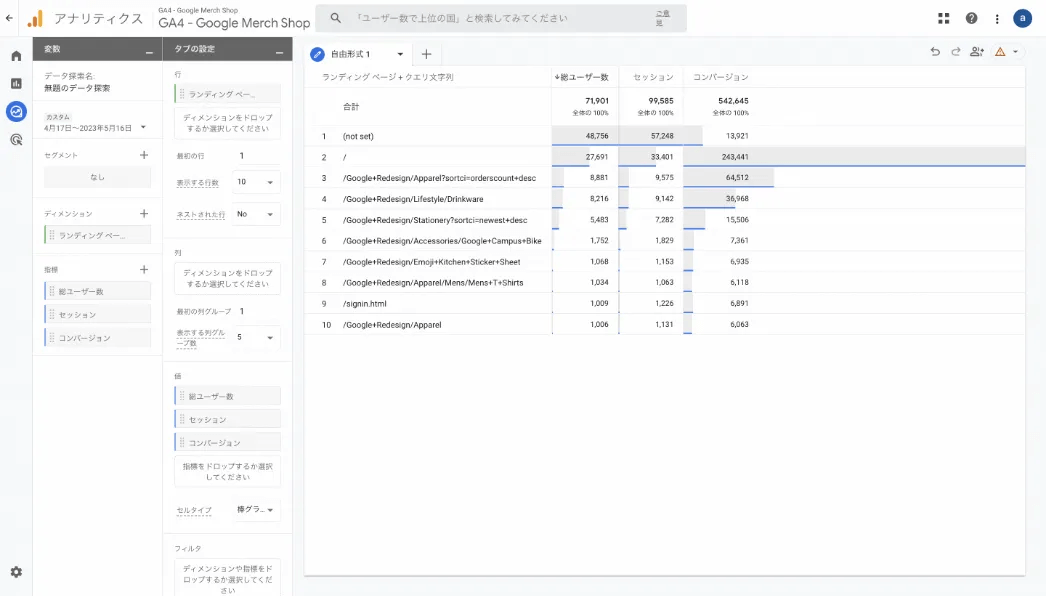Select ランディング ペー... chip in 行 section
1046x596 pixels.
click(x=227, y=94)
